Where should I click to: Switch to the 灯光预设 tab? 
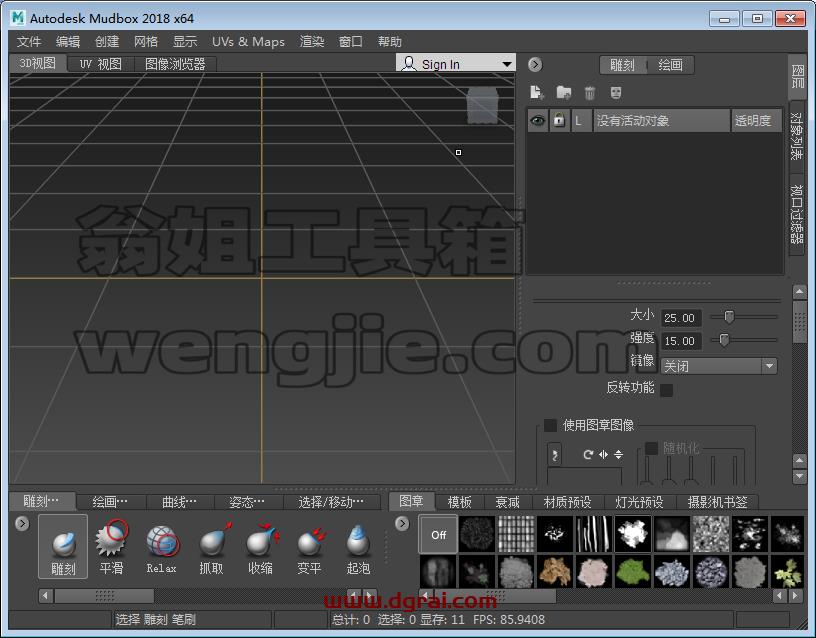[x=640, y=502]
